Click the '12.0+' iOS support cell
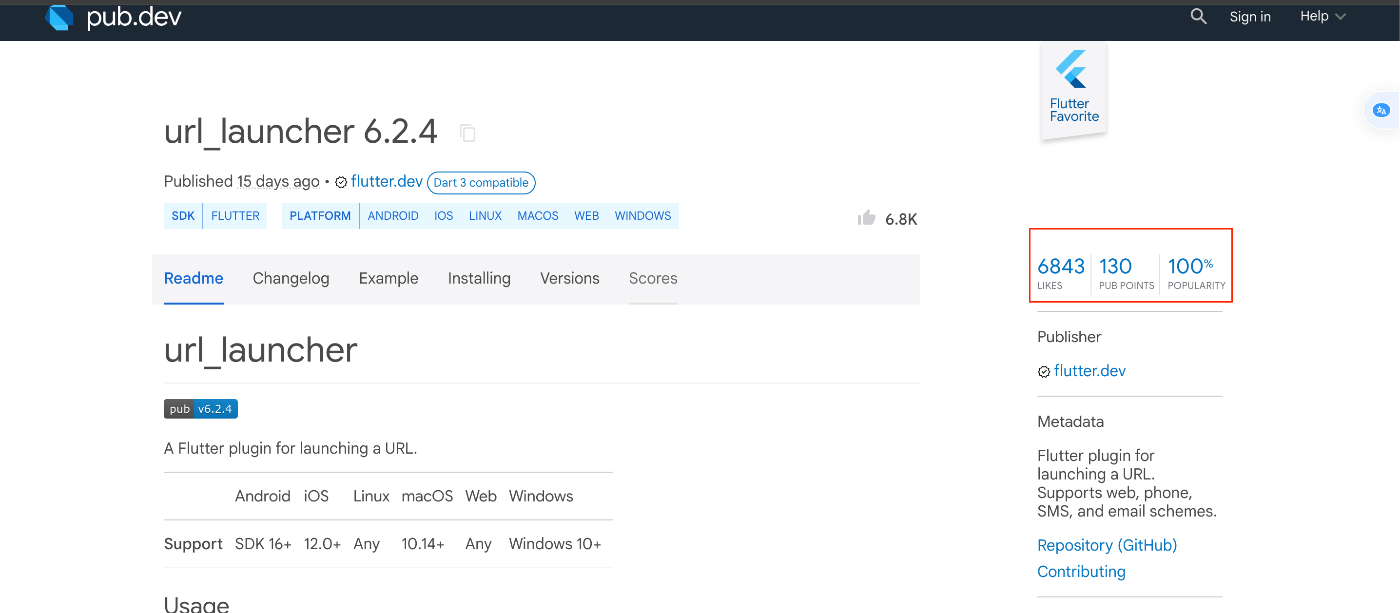Viewport: 1400px width, 613px height. tap(322, 544)
